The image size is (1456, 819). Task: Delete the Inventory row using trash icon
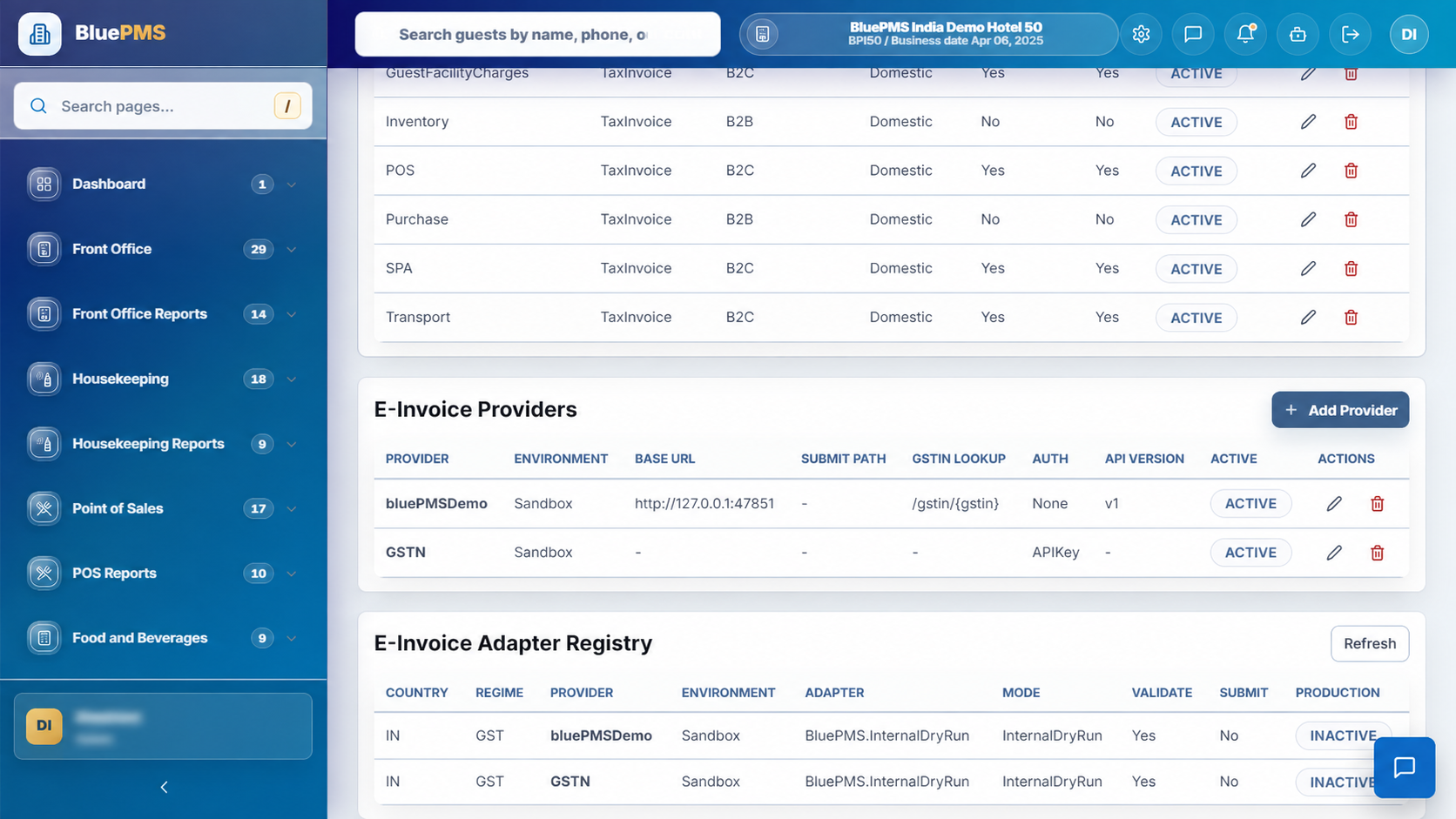click(x=1351, y=122)
